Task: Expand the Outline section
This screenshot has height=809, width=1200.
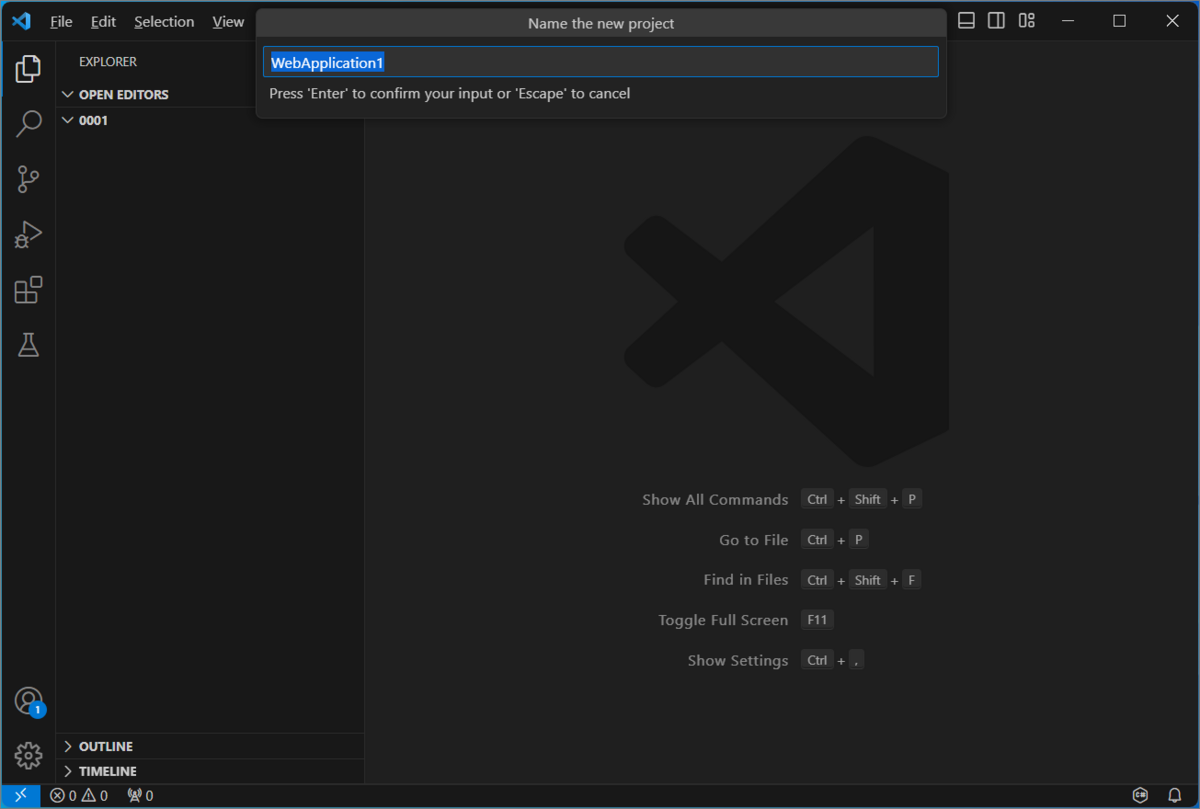Action: [210, 746]
